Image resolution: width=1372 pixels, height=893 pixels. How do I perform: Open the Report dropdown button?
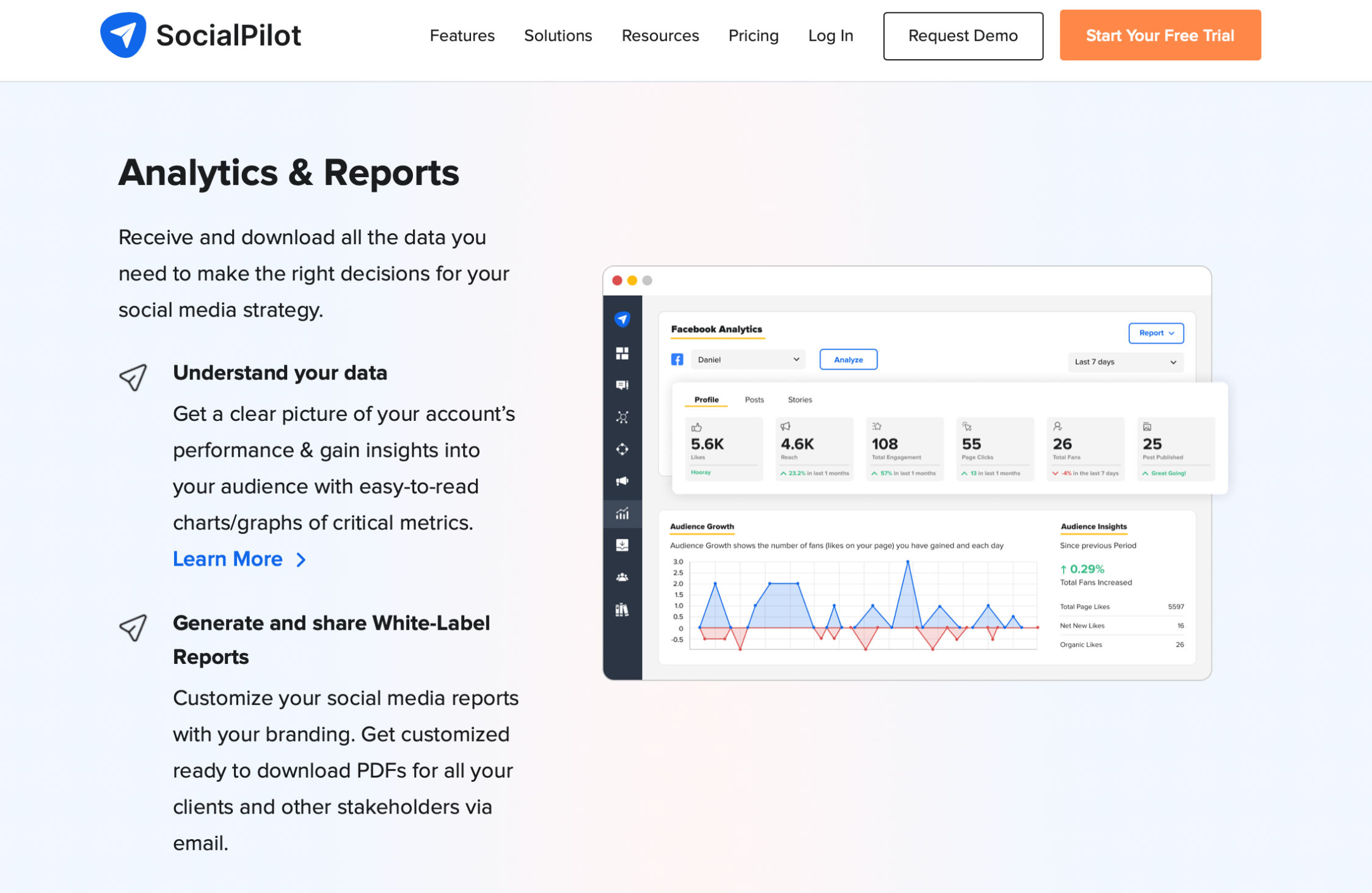coord(1156,333)
